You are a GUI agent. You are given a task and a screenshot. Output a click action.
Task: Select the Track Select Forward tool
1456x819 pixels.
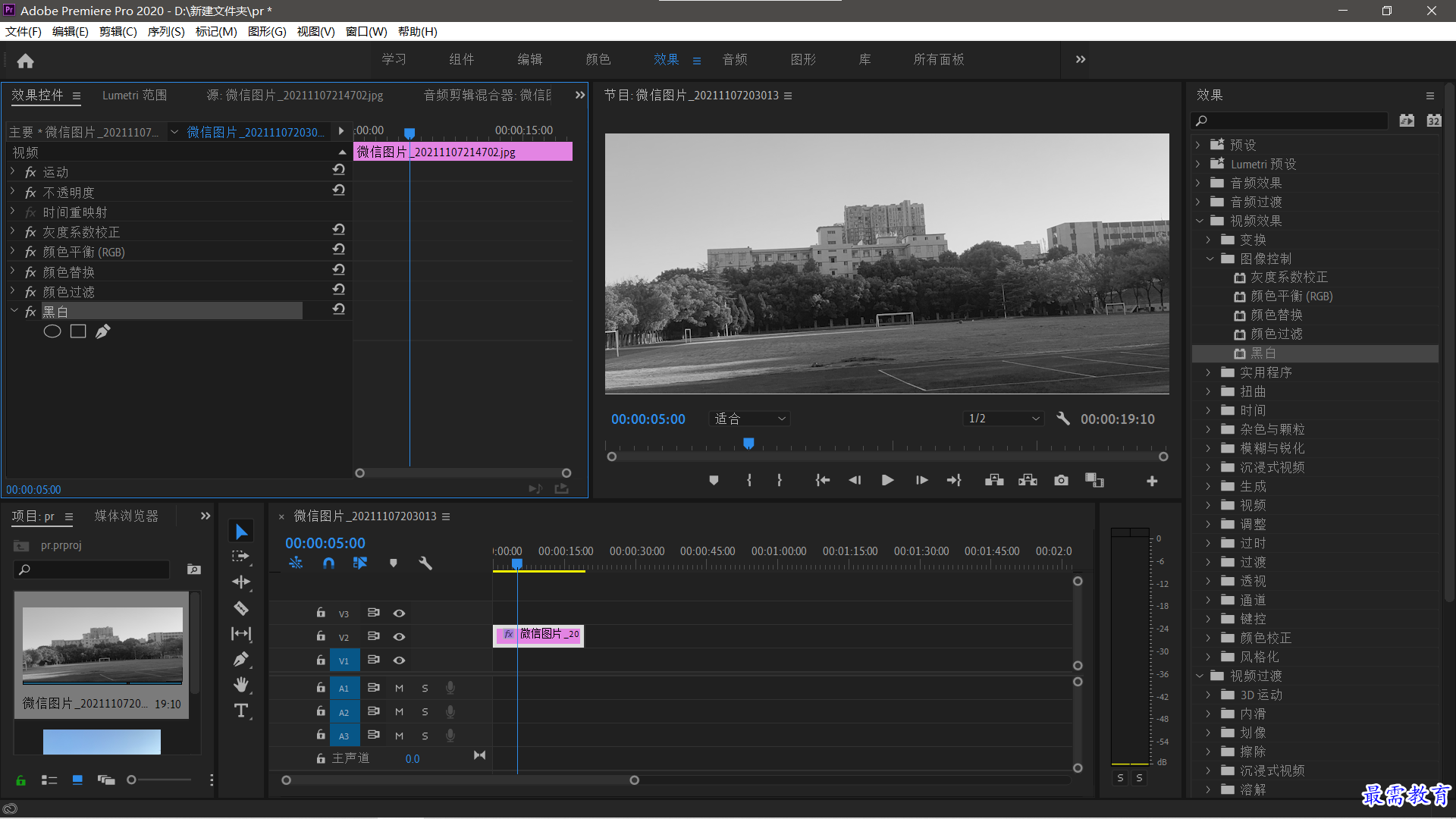[x=240, y=557]
